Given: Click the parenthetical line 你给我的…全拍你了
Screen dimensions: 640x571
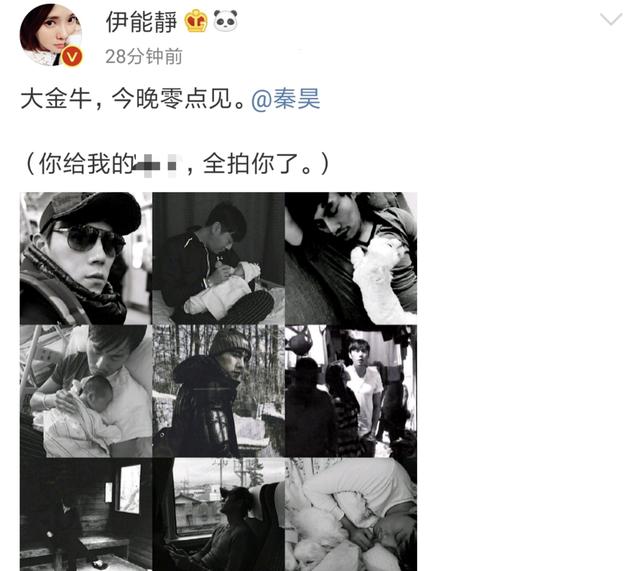Looking at the screenshot, I should coord(176,164).
